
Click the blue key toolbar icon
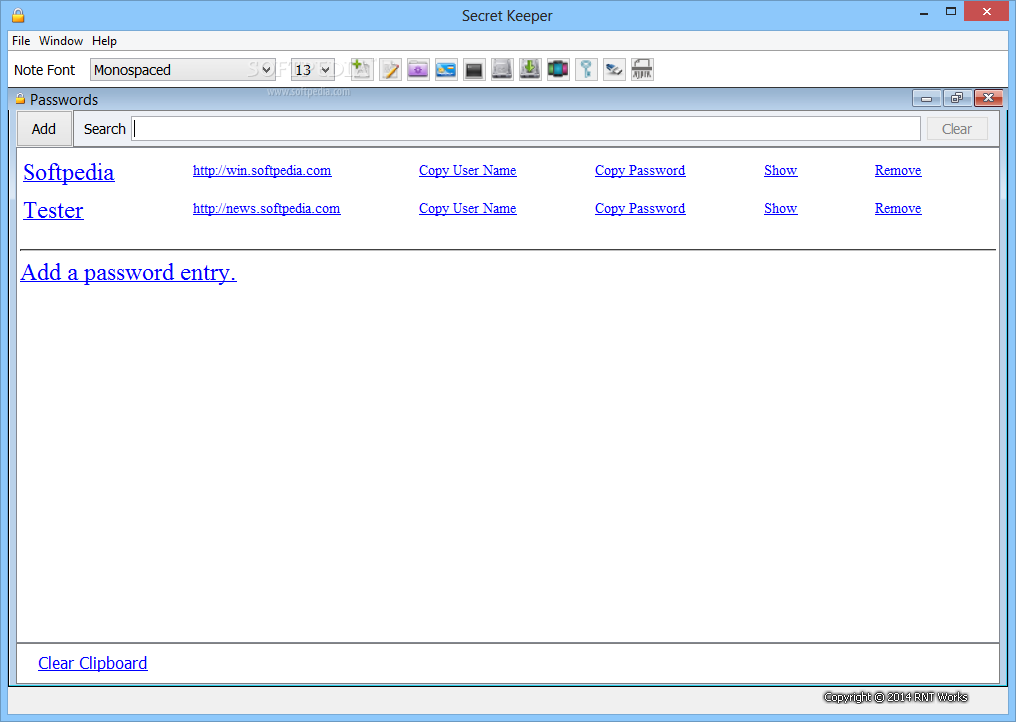(x=586, y=69)
